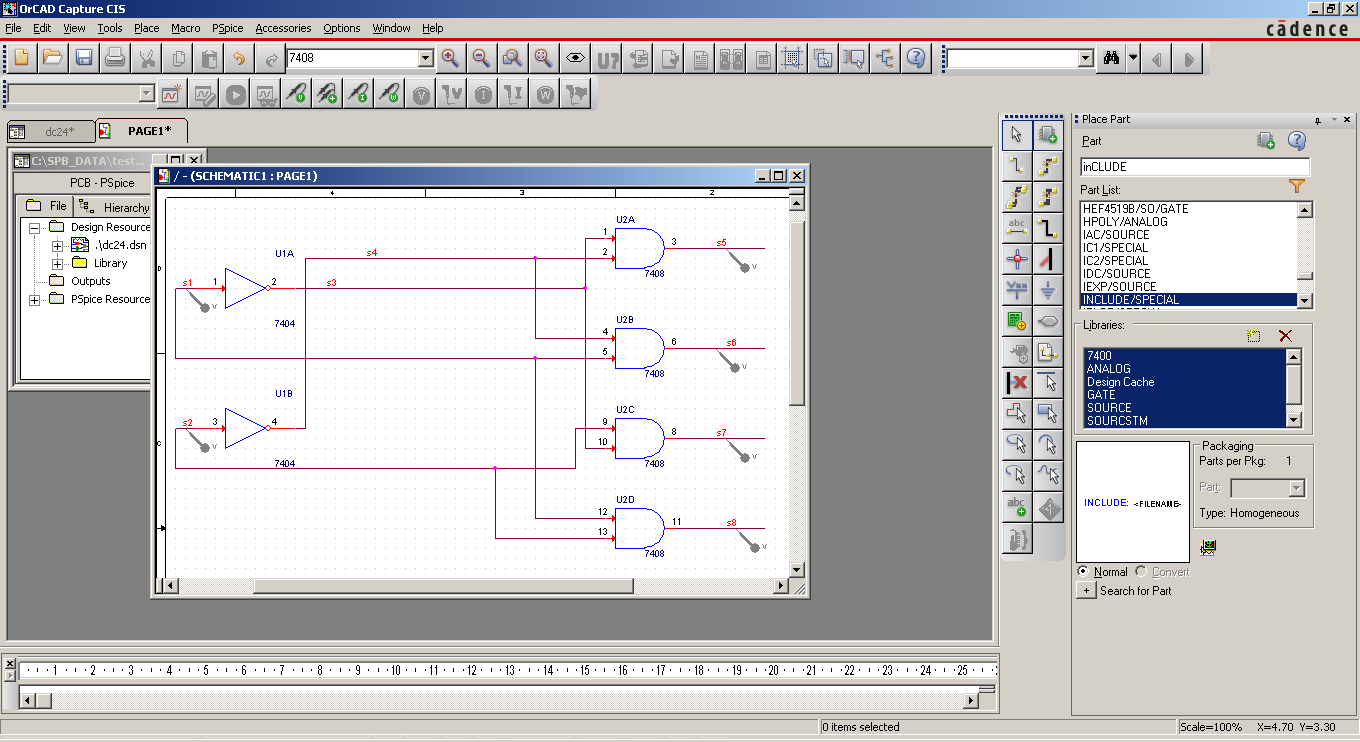Click the Zoom to Region icon

coord(512,58)
